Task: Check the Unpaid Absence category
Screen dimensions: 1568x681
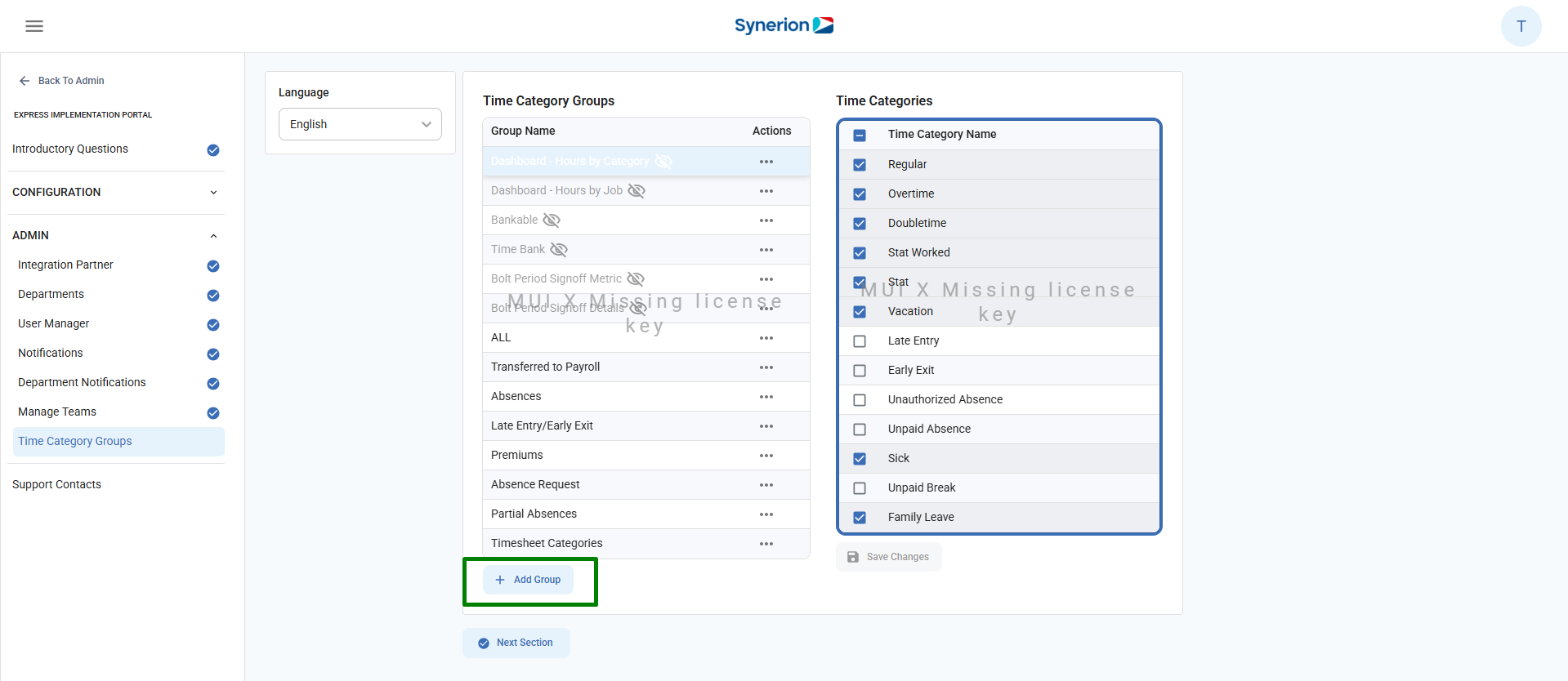Action: coord(860,430)
